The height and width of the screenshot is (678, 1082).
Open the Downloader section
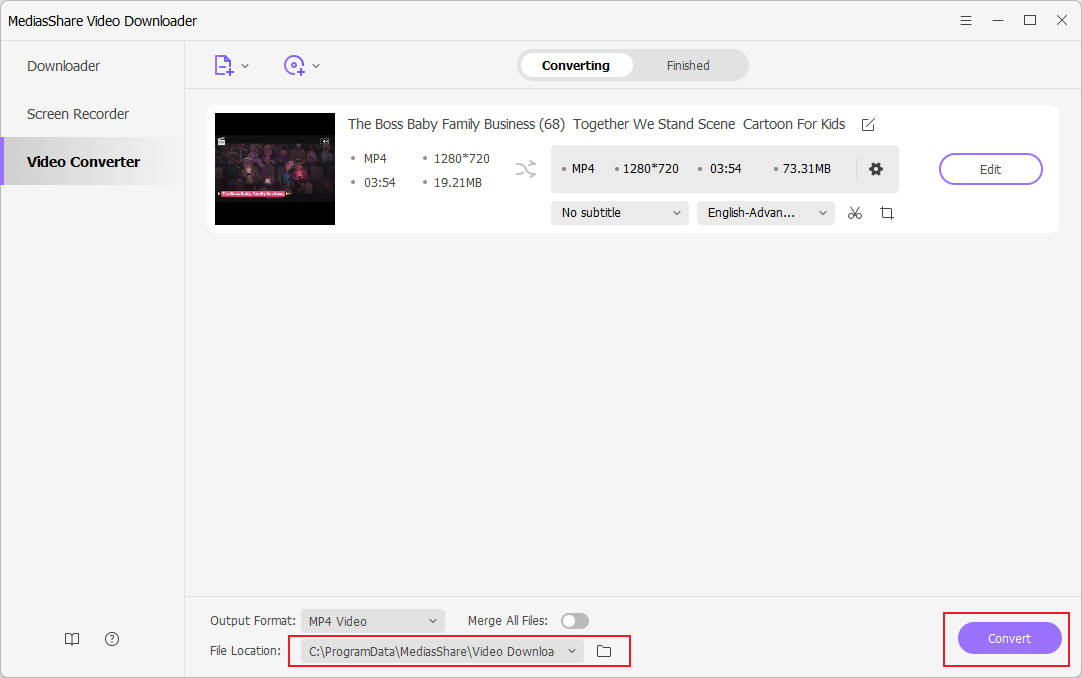coord(63,66)
